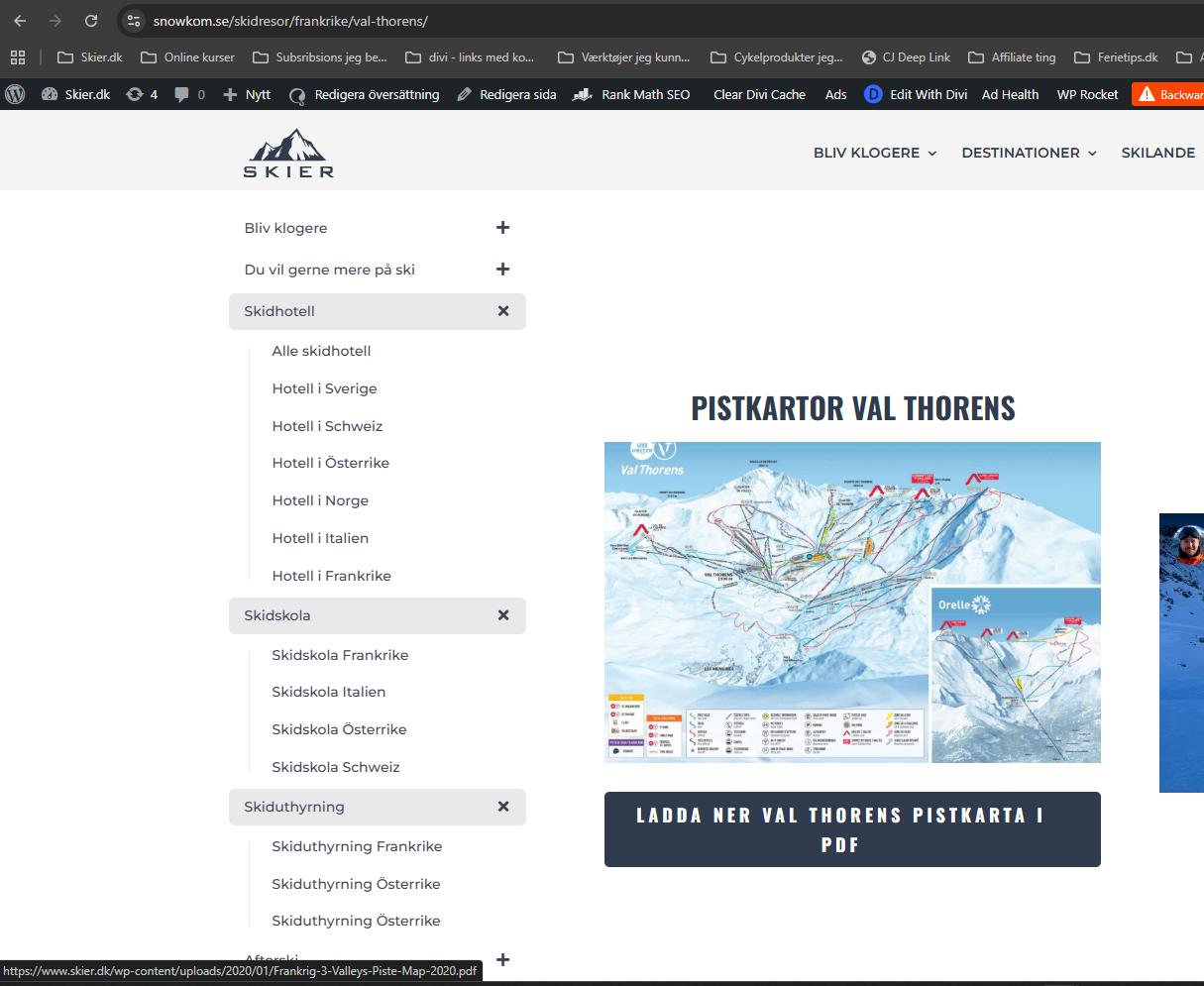Click the Val Thorens piste map image
Image resolution: width=1204 pixels, height=986 pixels.
(852, 602)
